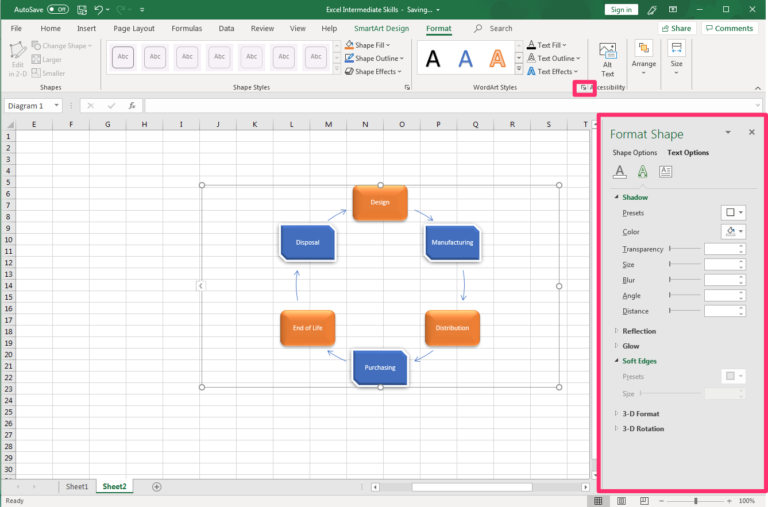Add a new sheet with plus icon
The image size is (768, 507).
coord(156,486)
